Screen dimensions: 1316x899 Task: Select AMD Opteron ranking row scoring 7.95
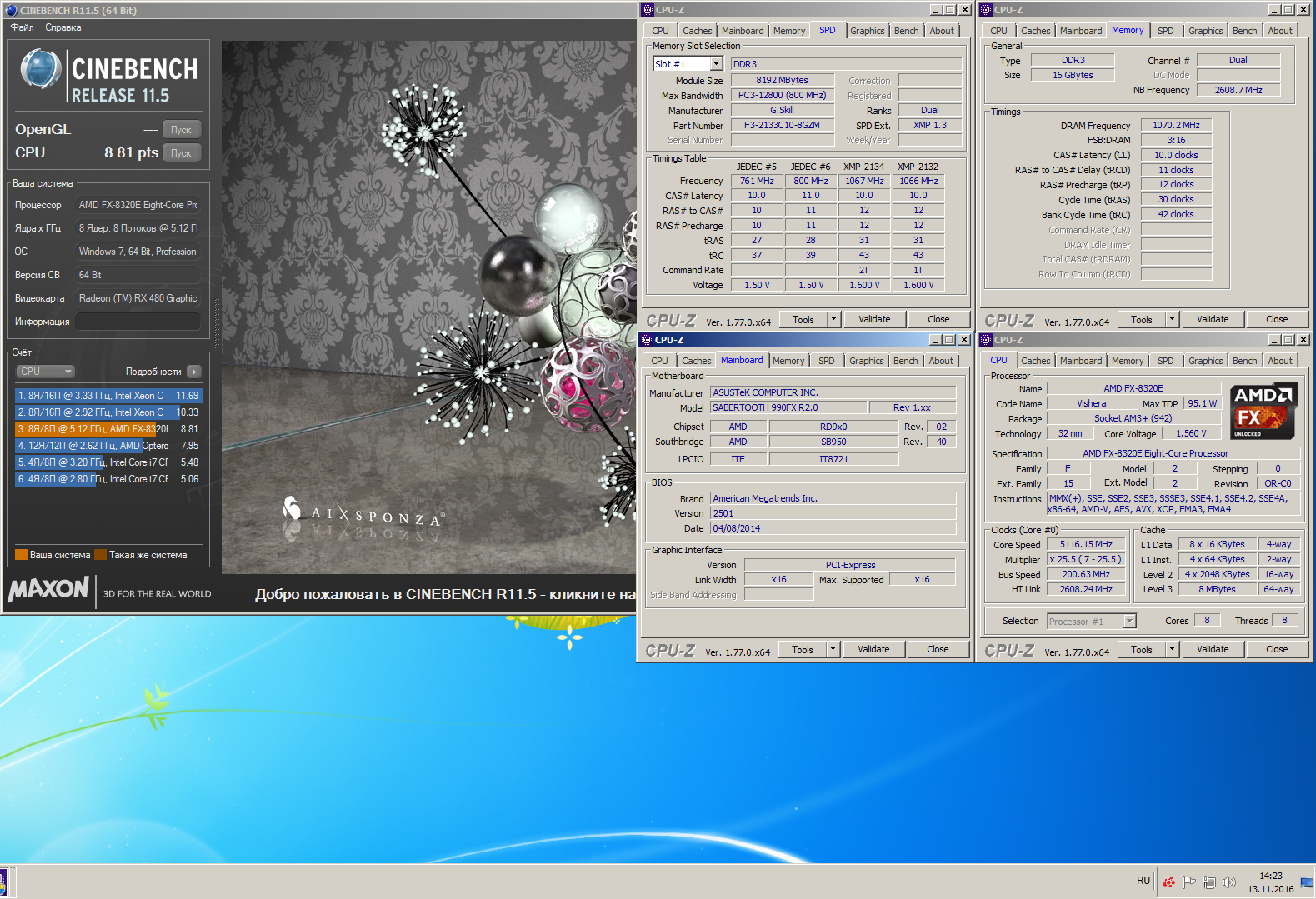pyautogui.click(x=108, y=446)
